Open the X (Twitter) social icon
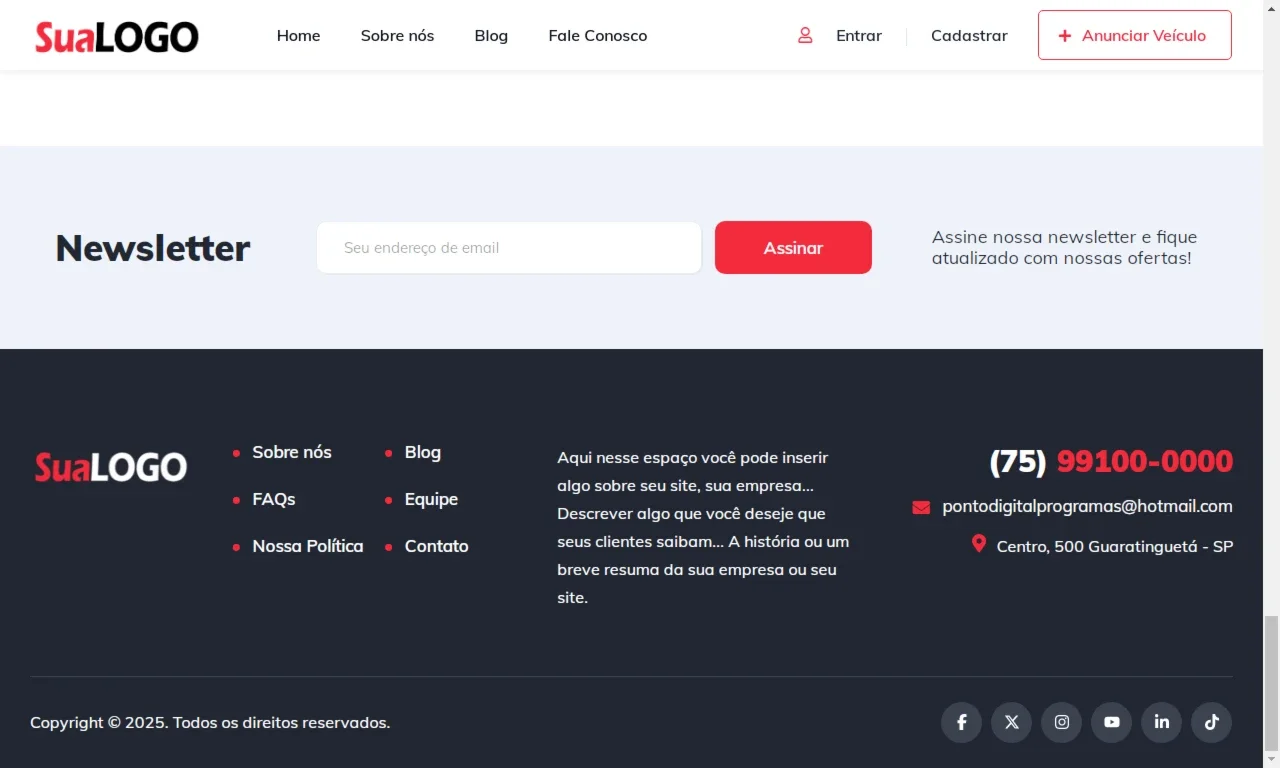The height and width of the screenshot is (768, 1280). coord(1011,722)
